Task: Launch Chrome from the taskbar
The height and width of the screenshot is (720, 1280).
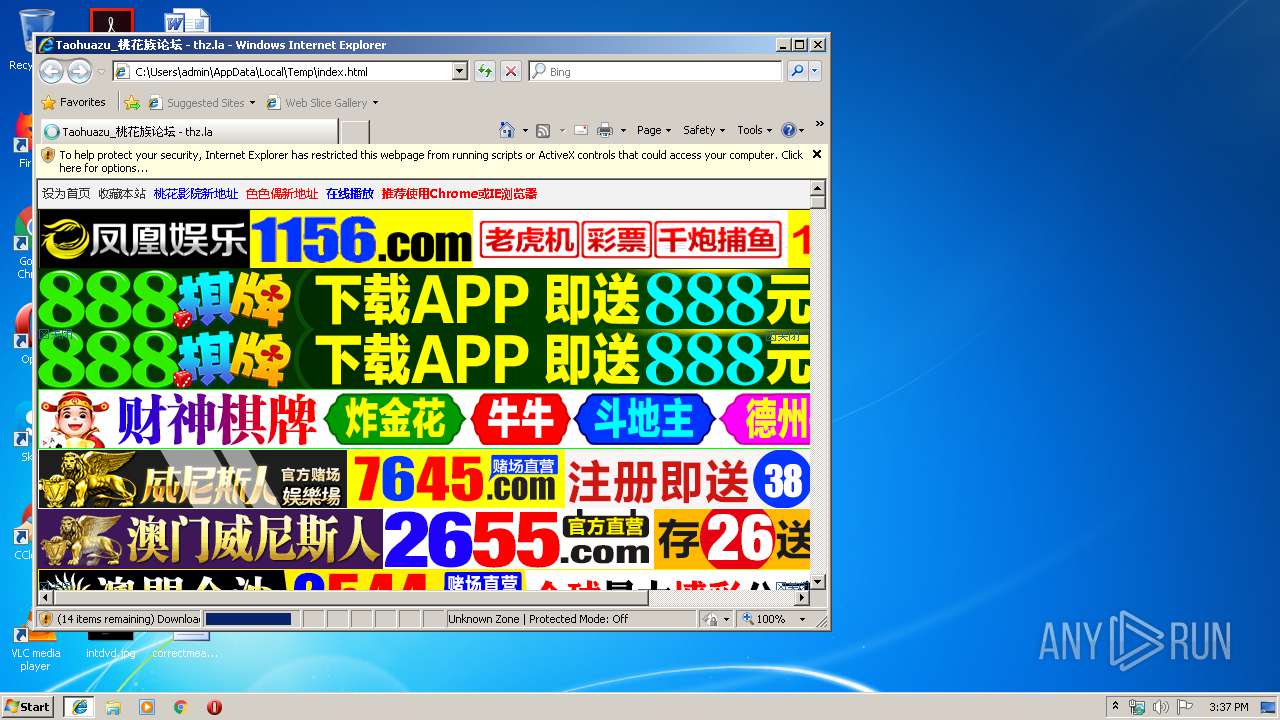Action: coord(180,706)
